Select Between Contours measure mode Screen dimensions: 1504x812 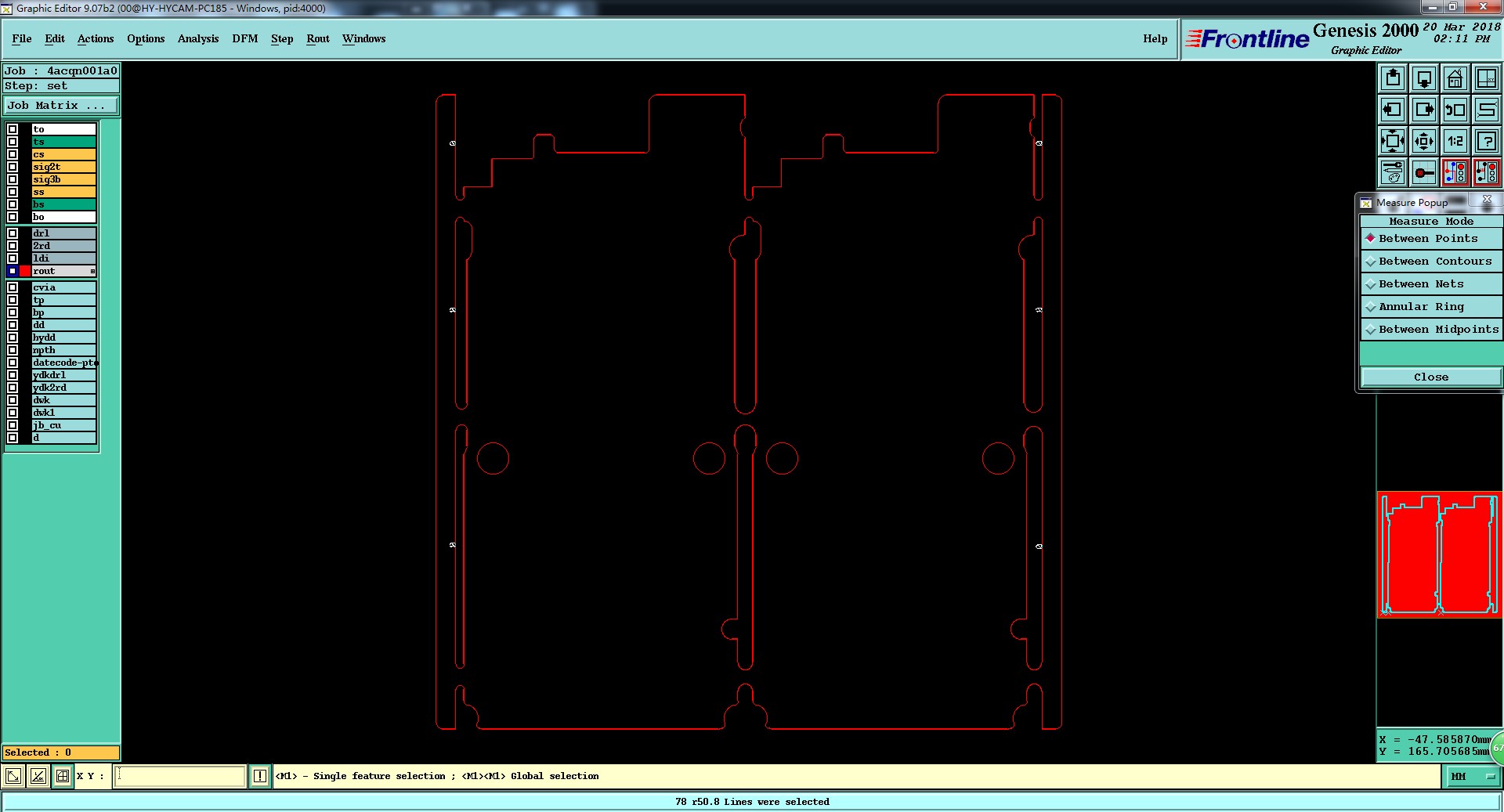[x=1431, y=262]
